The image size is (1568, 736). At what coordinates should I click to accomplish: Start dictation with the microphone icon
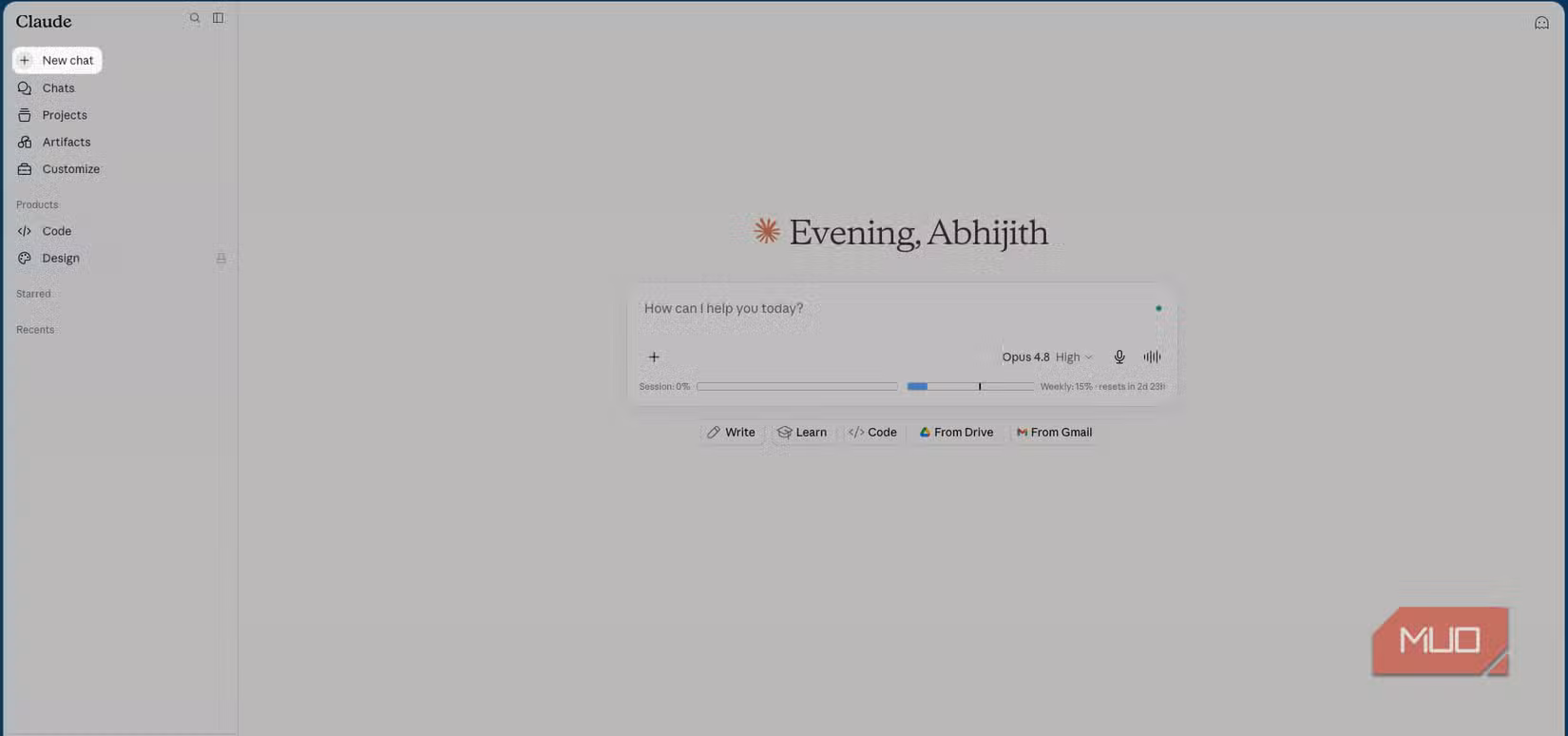click(1119, 358)
